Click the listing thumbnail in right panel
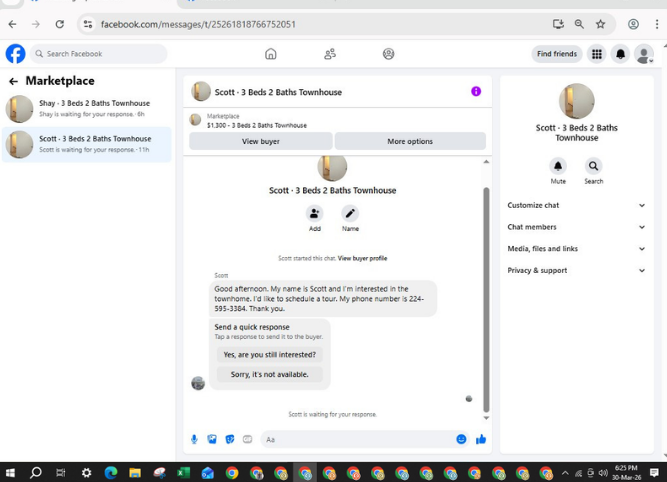Viewport: 667px width, 482px height. (x=576, y=101)
